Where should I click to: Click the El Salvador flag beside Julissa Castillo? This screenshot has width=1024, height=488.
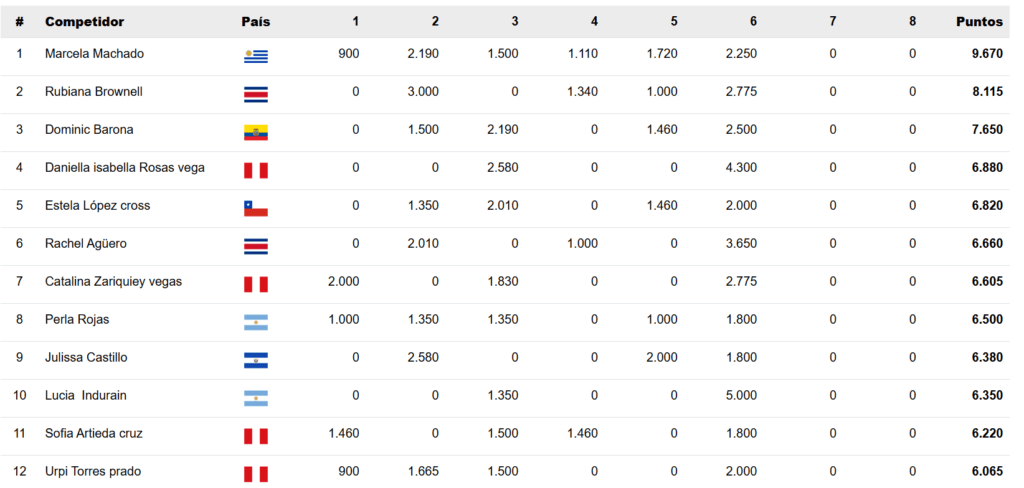click(256, 360)
